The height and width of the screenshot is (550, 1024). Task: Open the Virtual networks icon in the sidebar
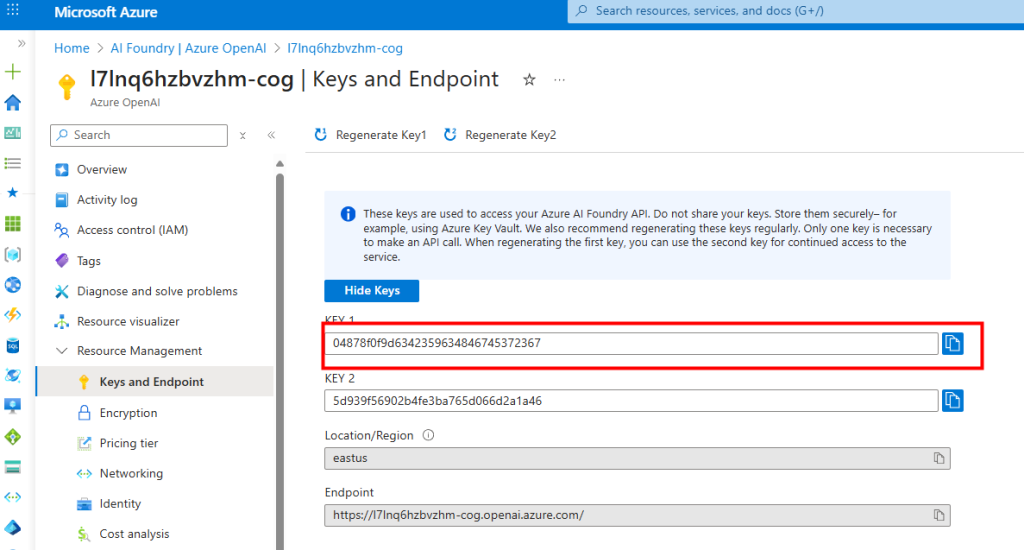point(12,497)
